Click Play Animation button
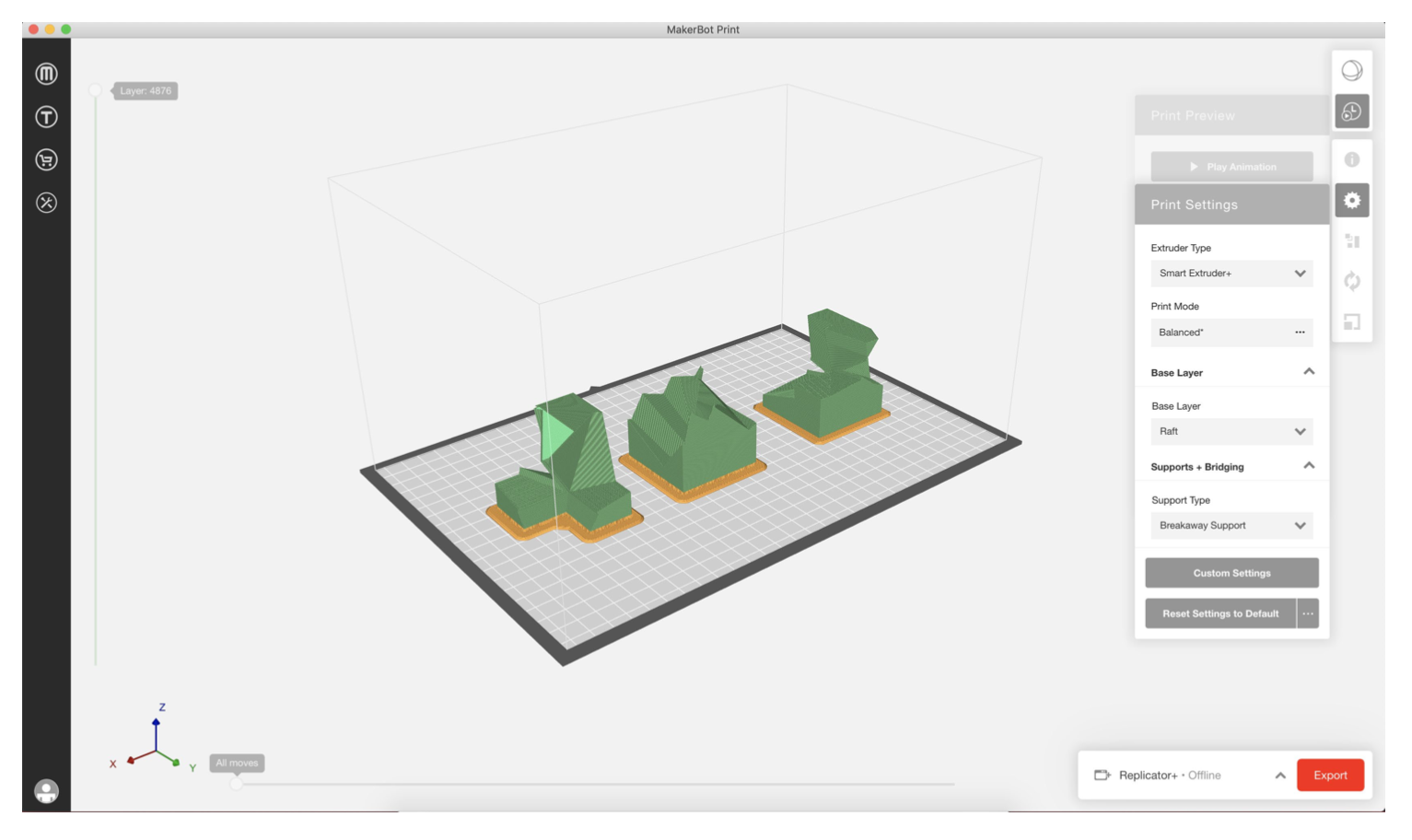 coord(1231,167)
